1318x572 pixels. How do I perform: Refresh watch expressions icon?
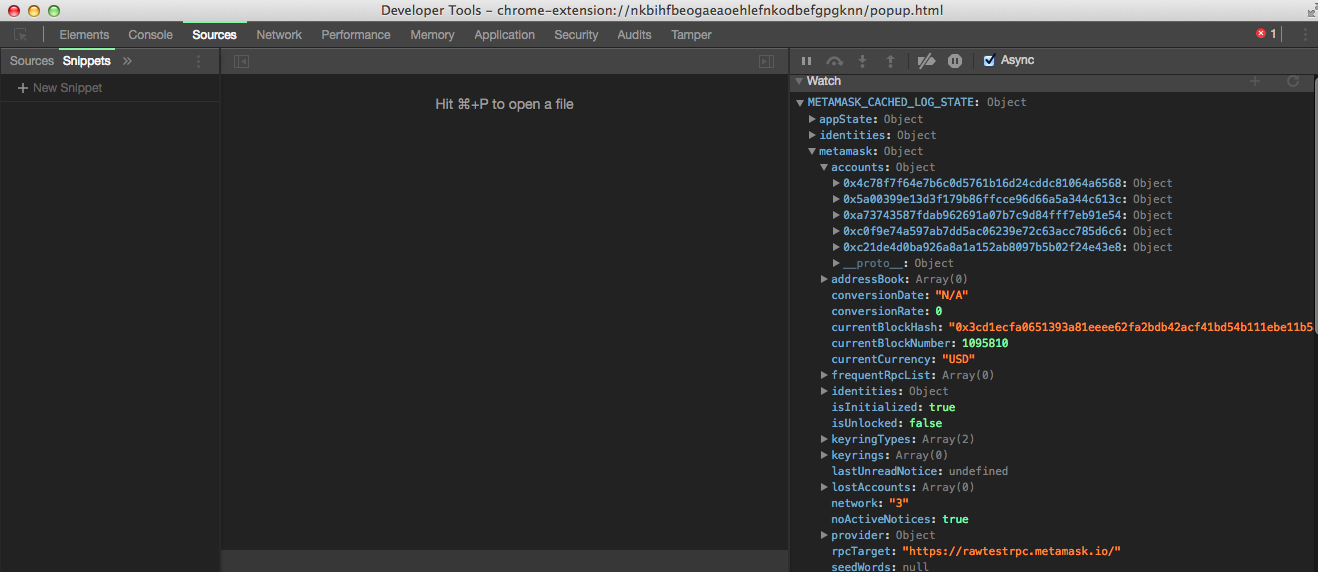1293,81
